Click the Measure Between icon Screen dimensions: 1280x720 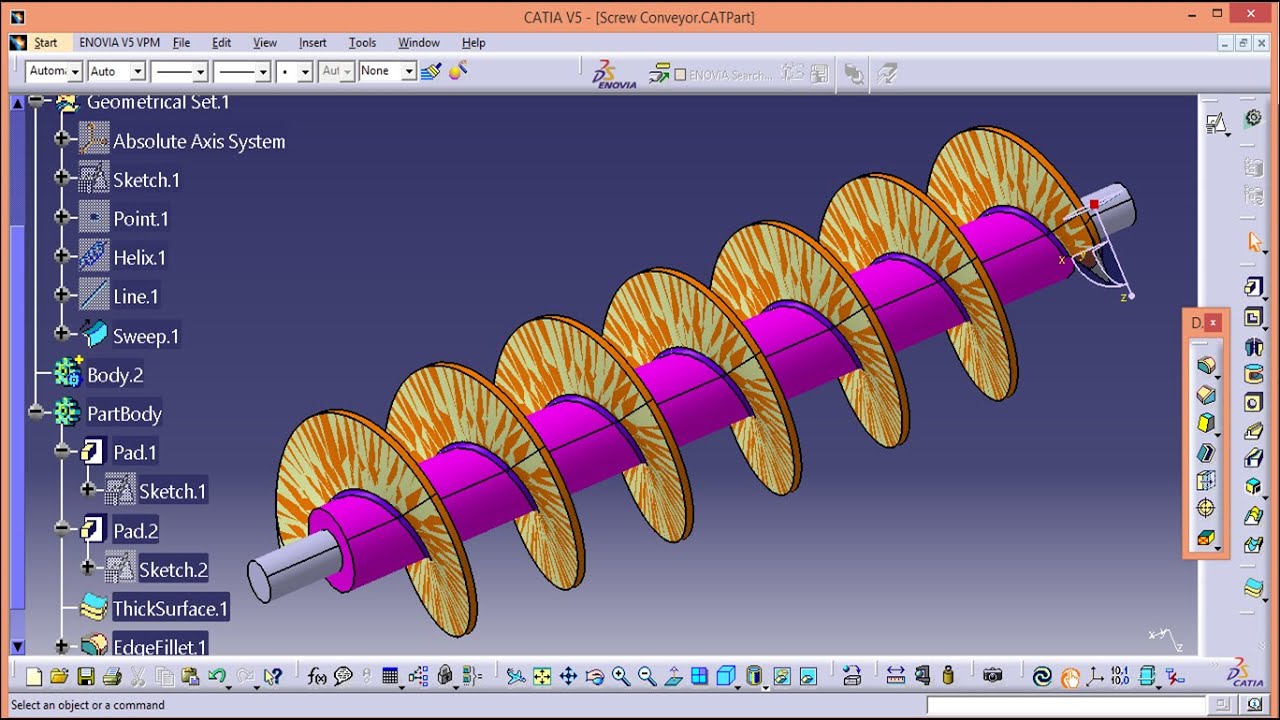895,677
